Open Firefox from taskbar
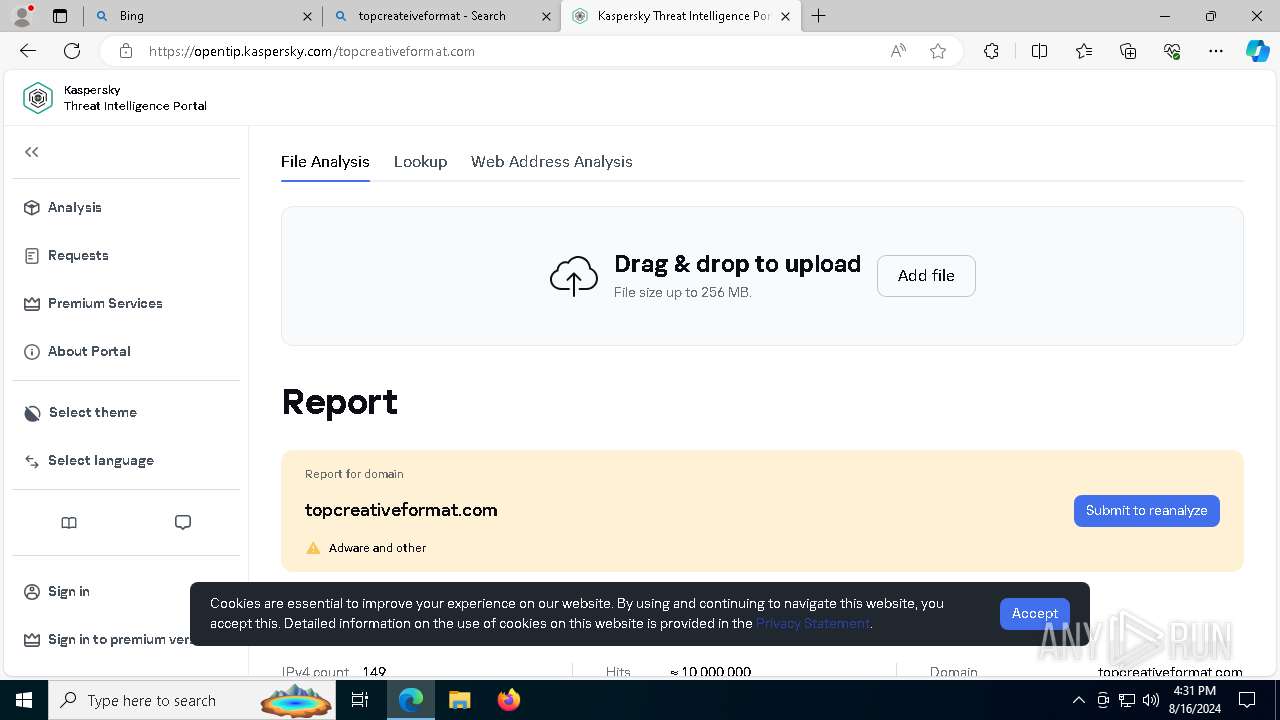Image resolution: width=1280 pixels, height=720 pixels. (x=508, y=700)
